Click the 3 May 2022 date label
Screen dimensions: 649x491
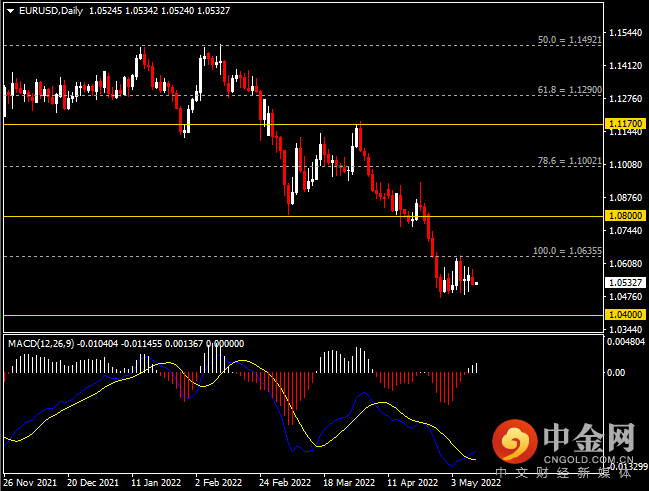coord(476,483)
